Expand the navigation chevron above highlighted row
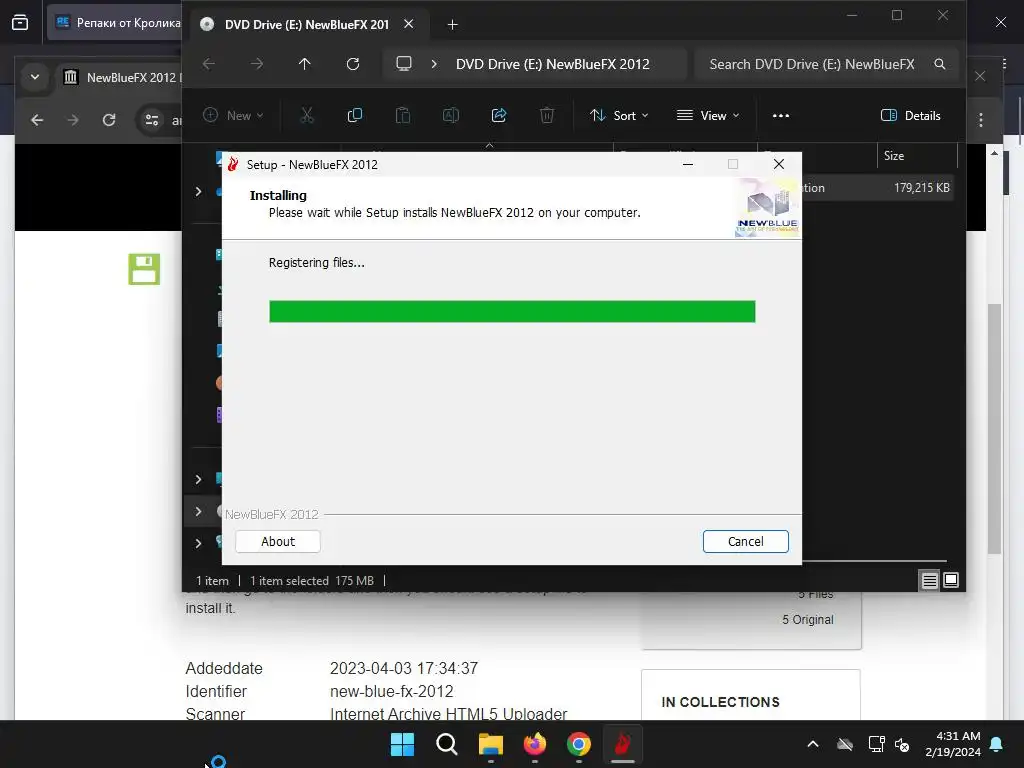The height and width of the screenshot is (768, 1024). 199,479
